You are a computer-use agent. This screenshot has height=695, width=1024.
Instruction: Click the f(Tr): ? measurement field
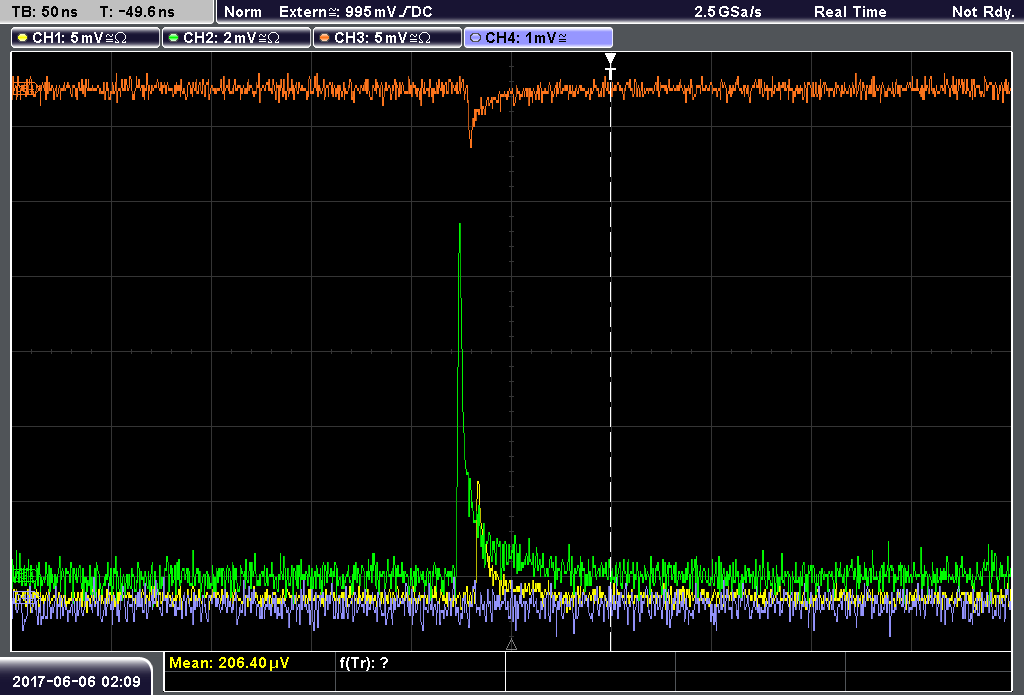point(364,663)
